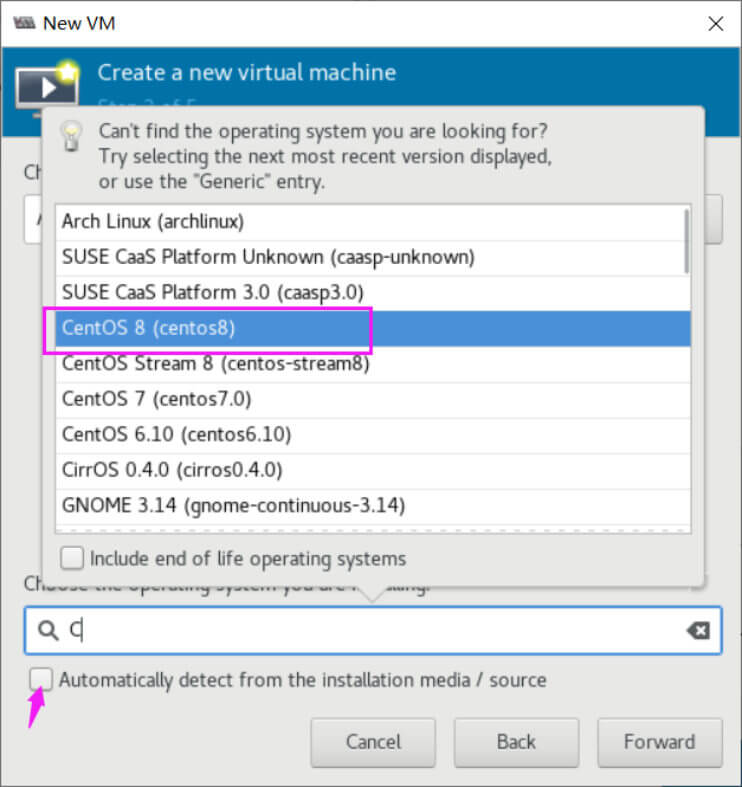742x787 pixels.
Task: Enable Include end of life operating systems
Action: coord(72,558)
